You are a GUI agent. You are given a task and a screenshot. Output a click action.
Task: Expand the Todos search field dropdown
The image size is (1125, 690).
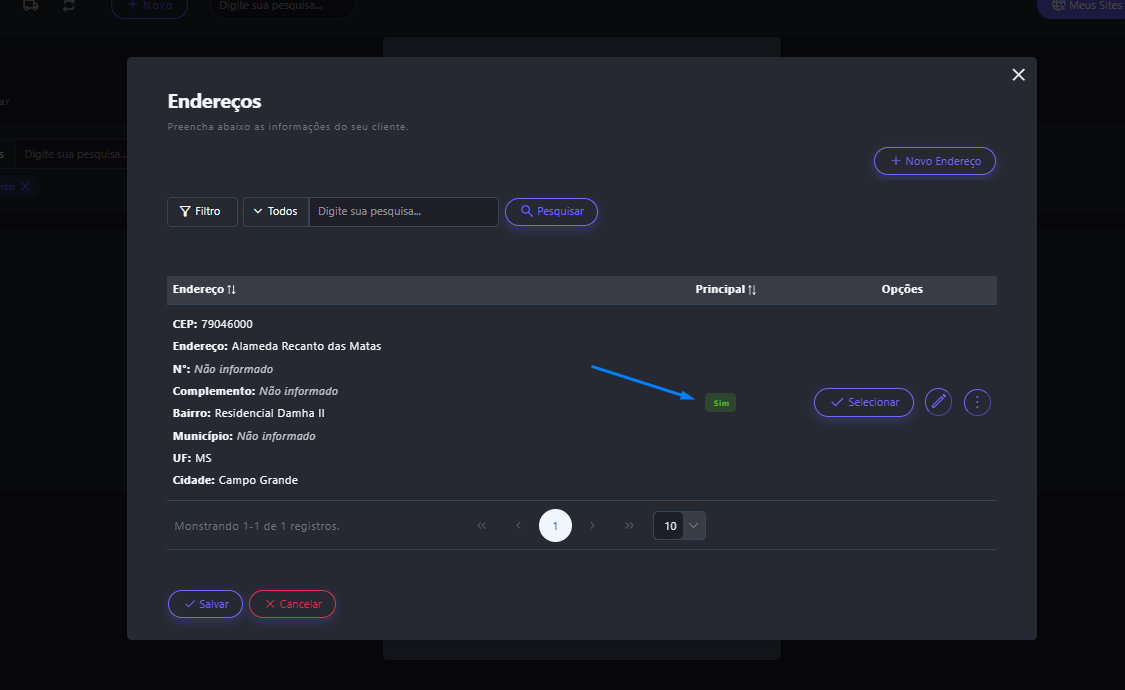click(x=276, y=212)
